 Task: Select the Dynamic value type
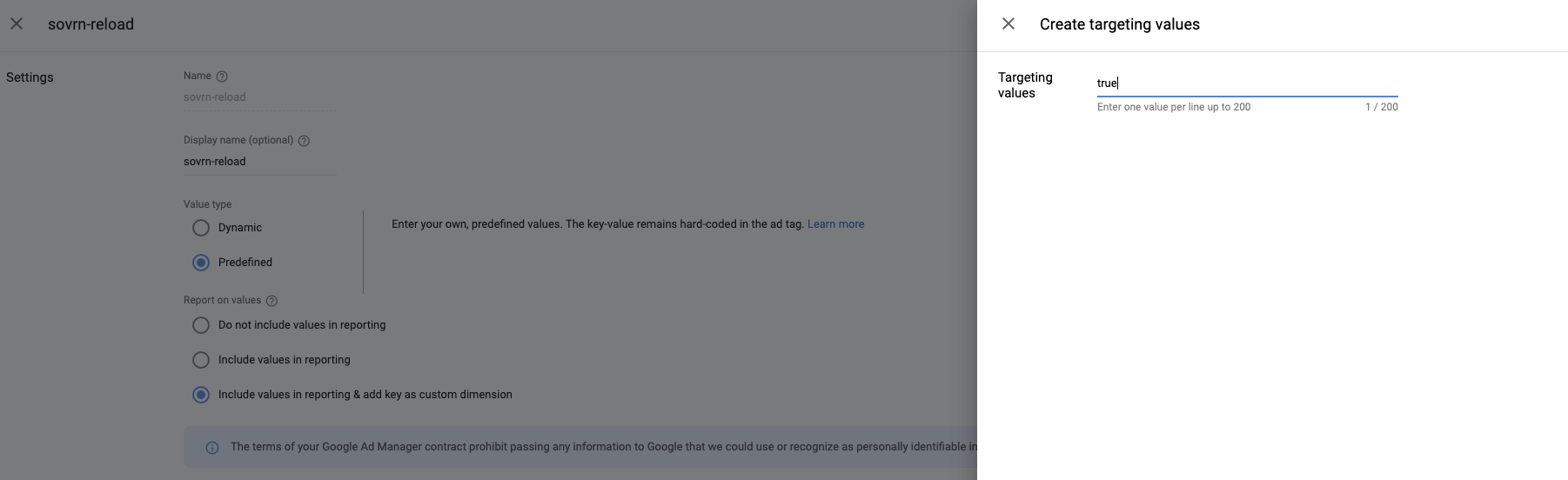[x=201, y=228]
